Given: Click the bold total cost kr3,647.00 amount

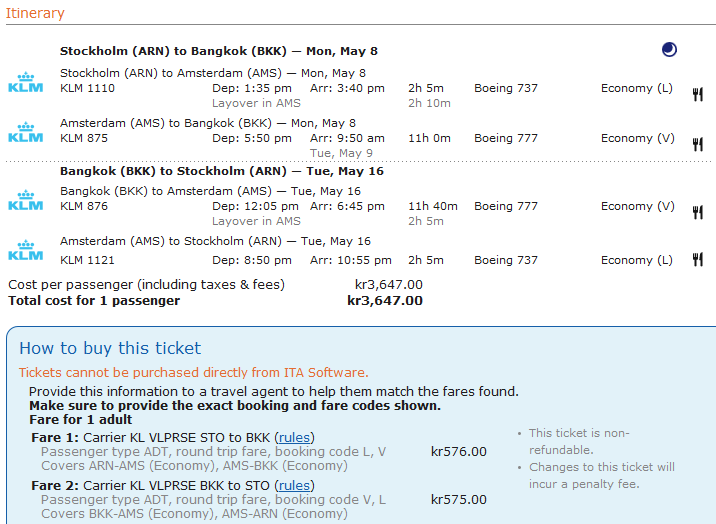Looking at the screenshot, I should click(x=385, y=300).
